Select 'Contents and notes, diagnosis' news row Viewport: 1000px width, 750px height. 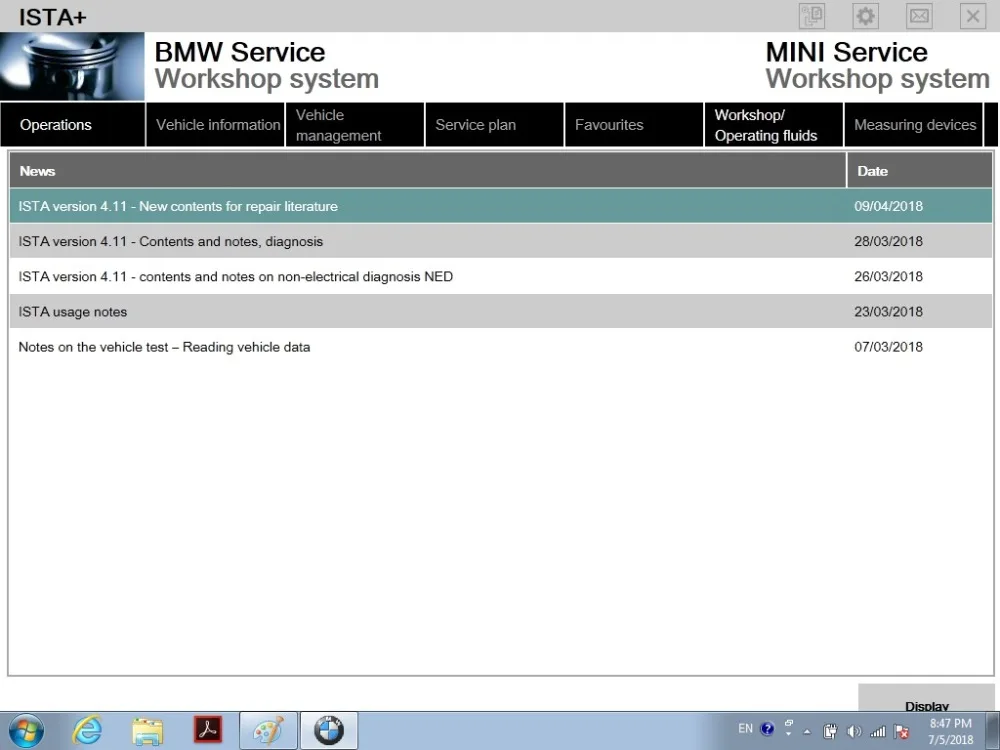(x=501, y=241)
